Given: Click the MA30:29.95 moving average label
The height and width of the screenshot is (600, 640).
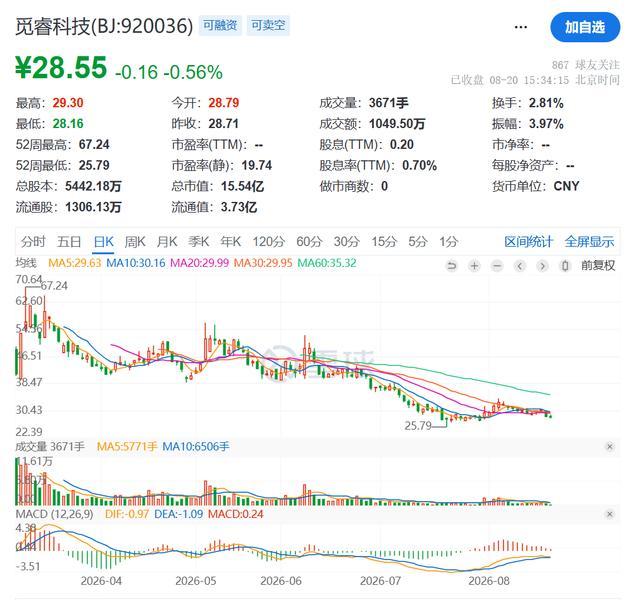Looking at the screenshot, I should (x=263, y=263).
